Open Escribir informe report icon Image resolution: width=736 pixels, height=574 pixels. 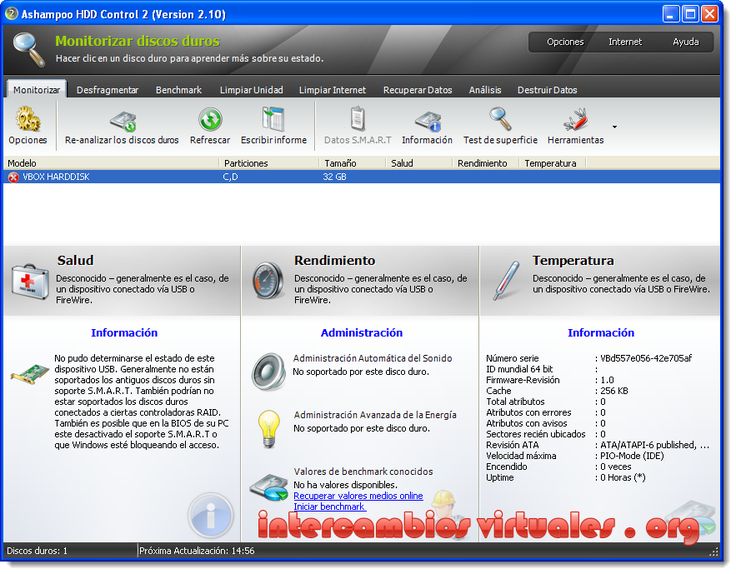coord(273,122)
